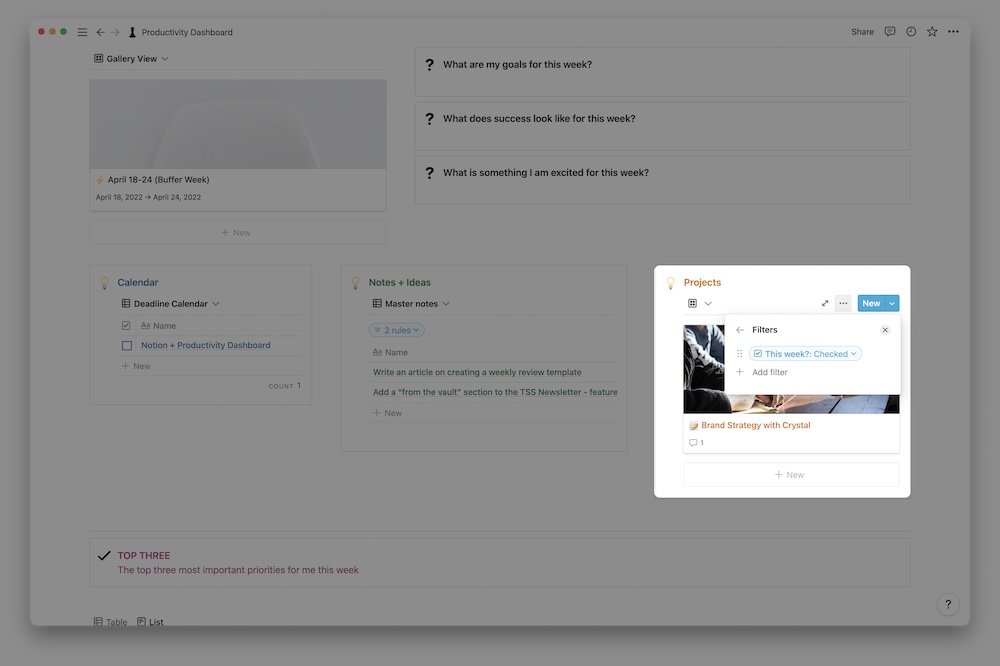Image resolution: width=1000 pixels, height=666 pixels.
Task: Switch to the Table view tab
Action: tap(110, 622)
